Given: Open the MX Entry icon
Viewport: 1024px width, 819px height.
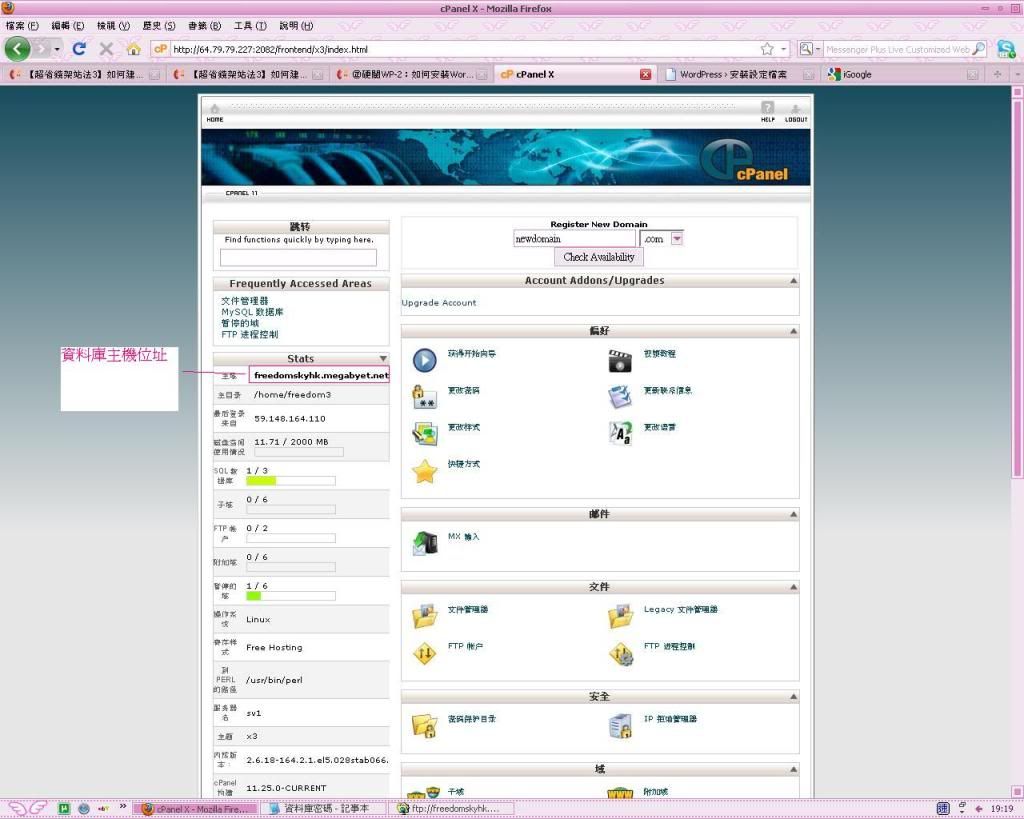Looking at the screenshot, I should tap(424, 543).
